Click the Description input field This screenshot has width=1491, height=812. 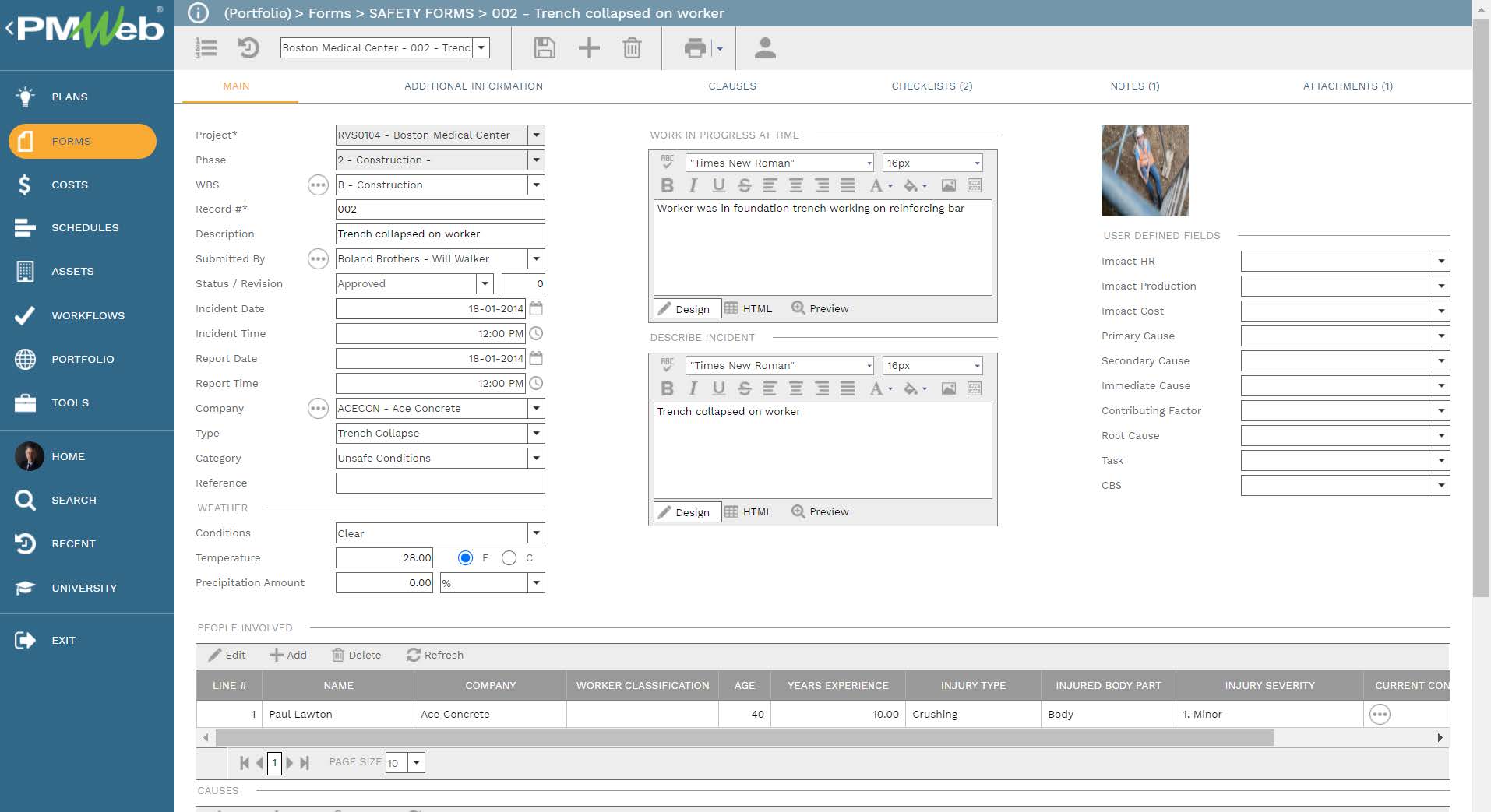pyautogui.click(x=440, y=234)
